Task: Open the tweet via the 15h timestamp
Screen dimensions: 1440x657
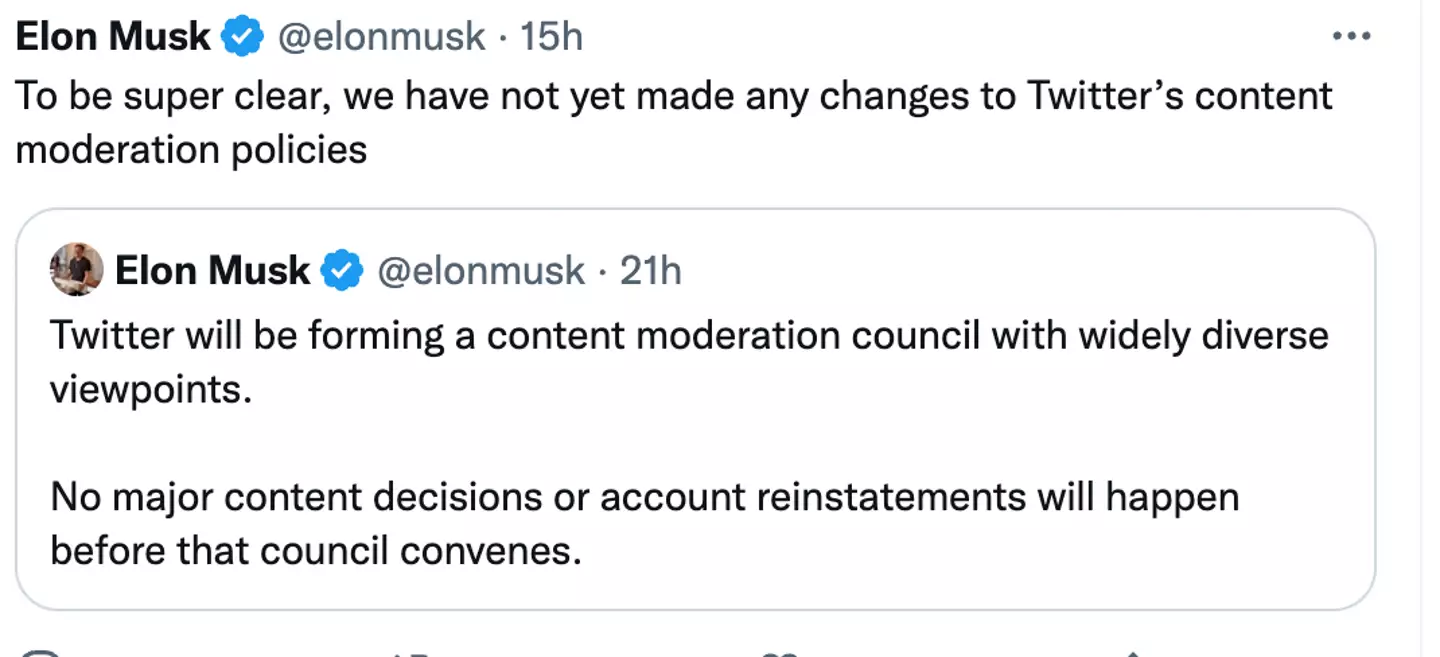Action: point(552,38)
